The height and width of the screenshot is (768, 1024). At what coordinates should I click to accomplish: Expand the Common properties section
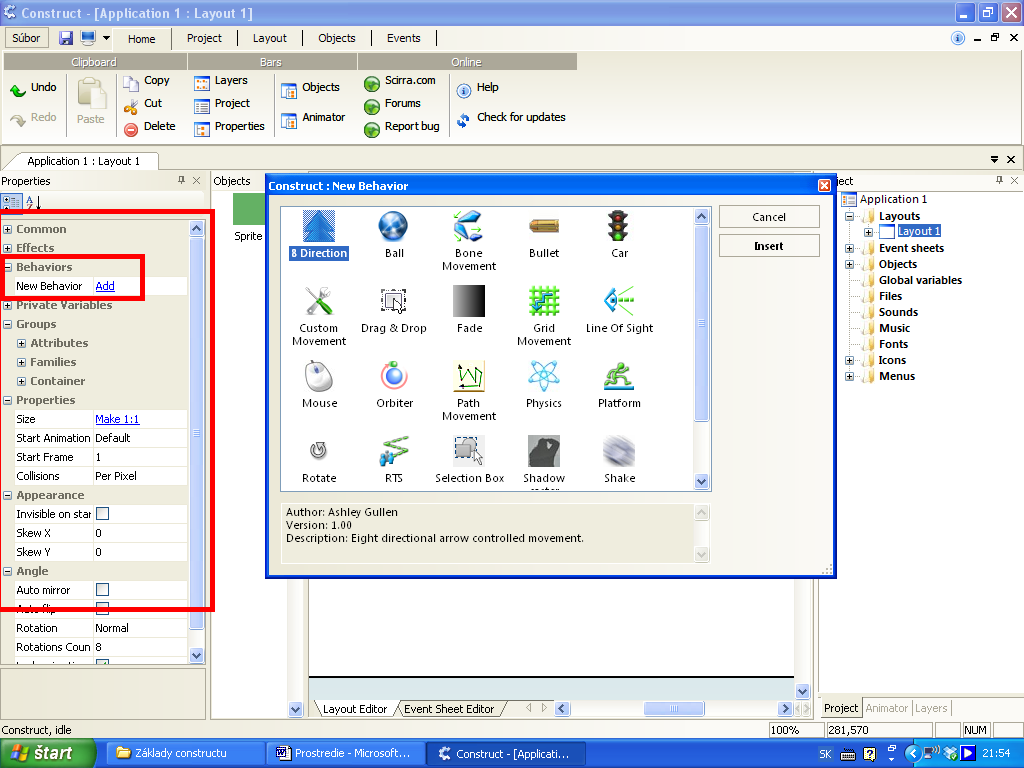8,229
